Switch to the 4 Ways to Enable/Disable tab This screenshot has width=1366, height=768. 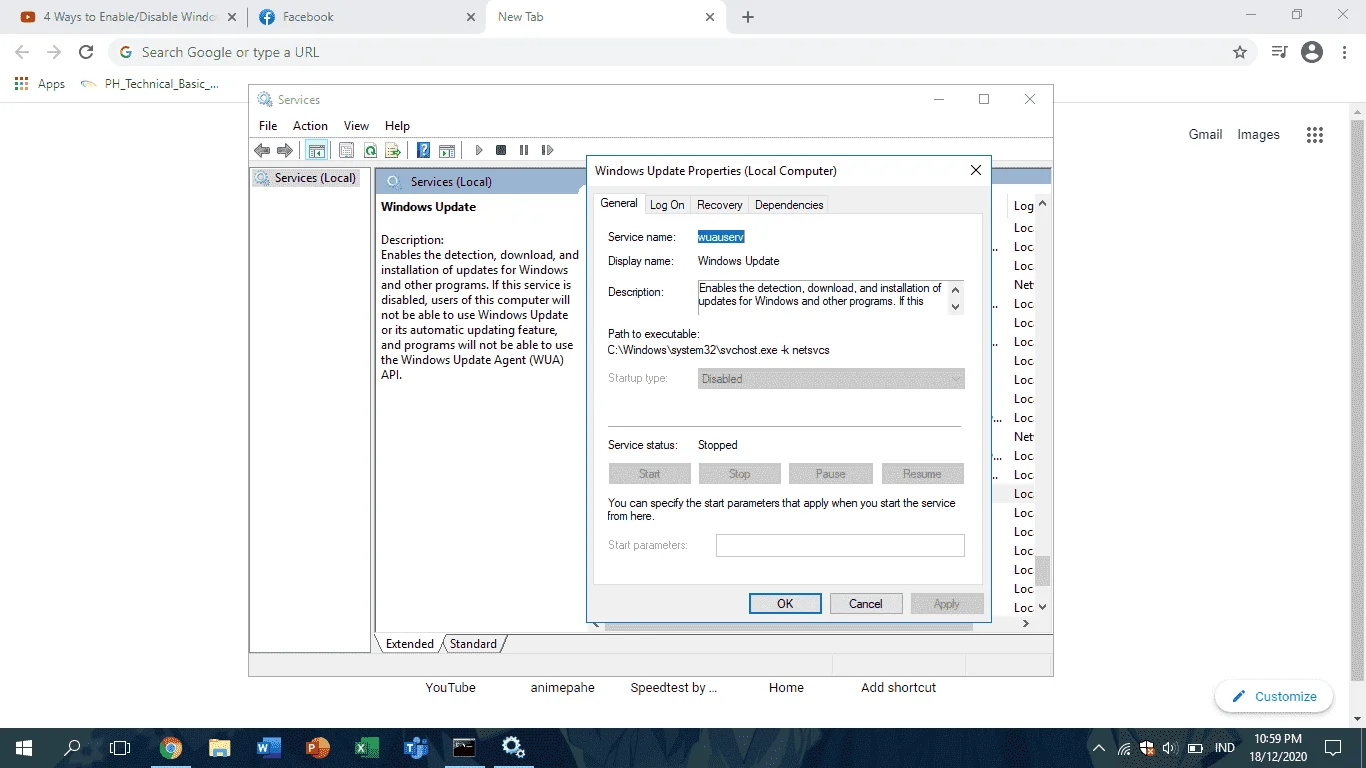128,17
